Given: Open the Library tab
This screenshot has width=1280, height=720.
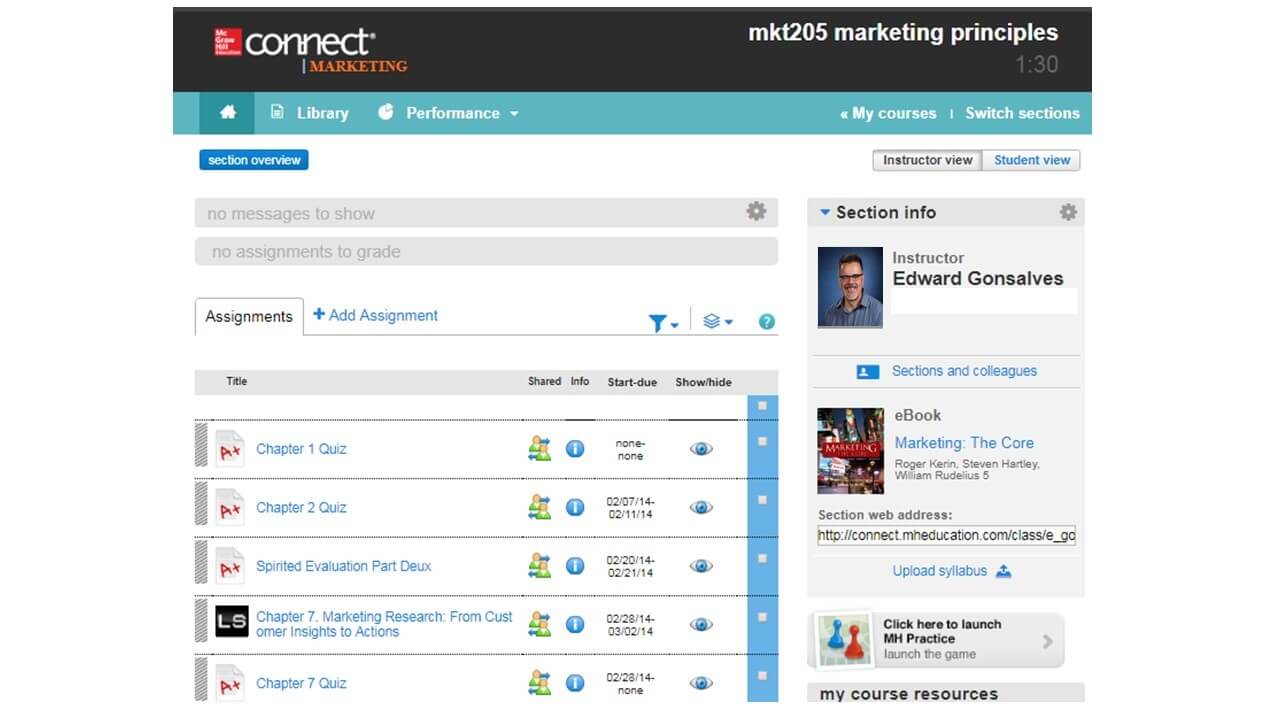Looking at the screenshot, I should [309, 113].
